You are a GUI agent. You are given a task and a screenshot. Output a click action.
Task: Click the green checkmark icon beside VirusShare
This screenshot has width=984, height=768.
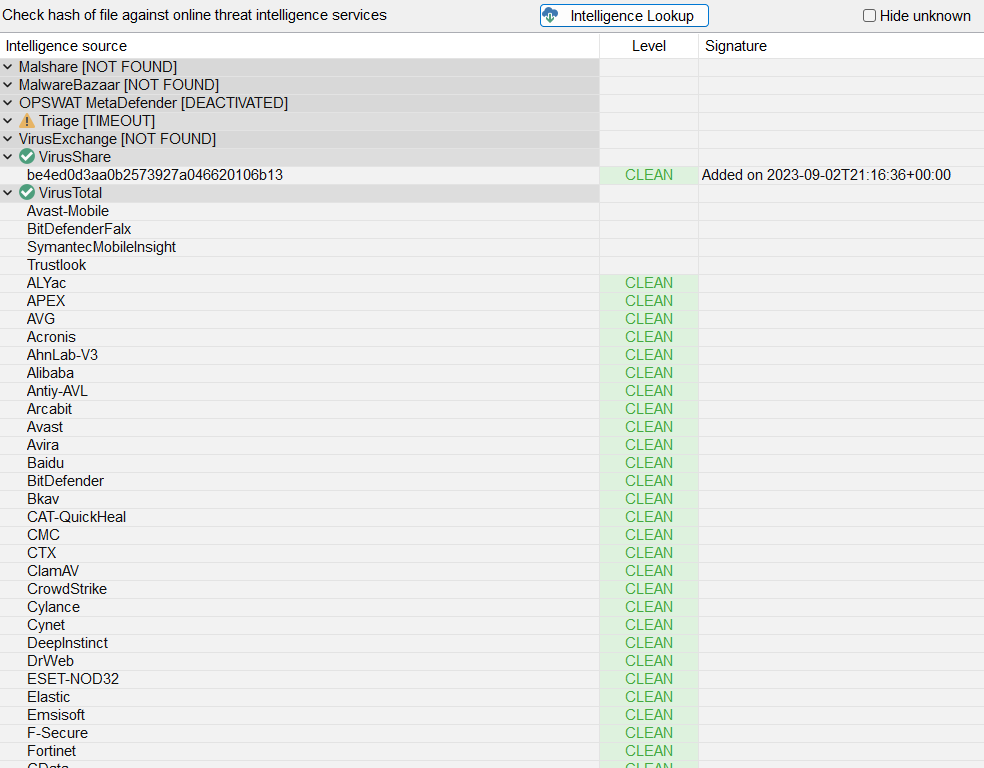27,157
